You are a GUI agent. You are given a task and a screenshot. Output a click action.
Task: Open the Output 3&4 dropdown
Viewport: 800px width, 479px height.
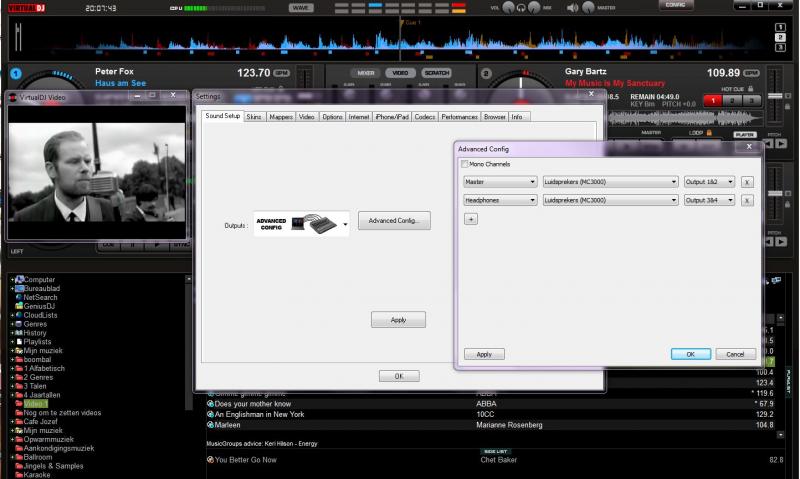click(709, 200)
